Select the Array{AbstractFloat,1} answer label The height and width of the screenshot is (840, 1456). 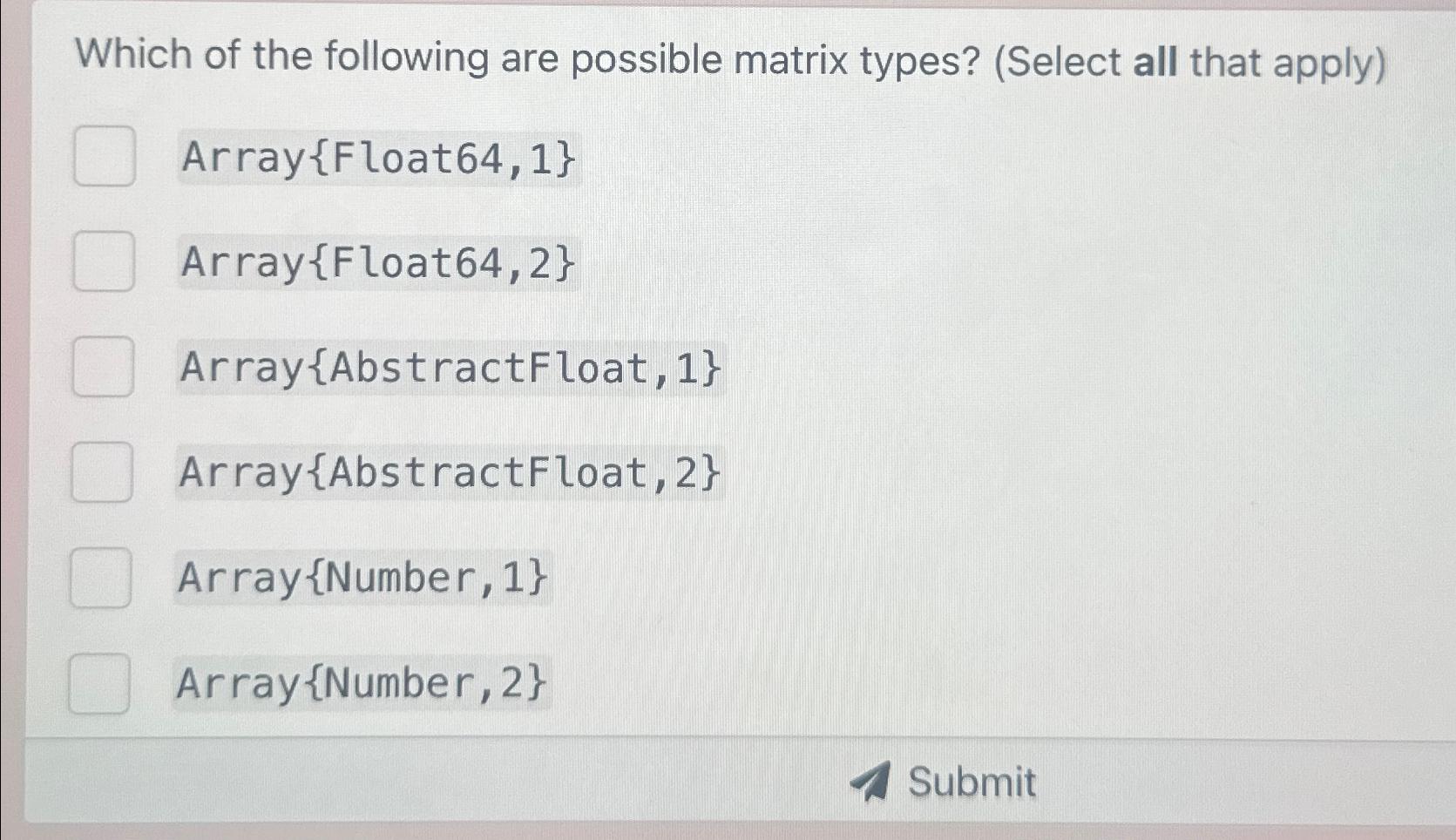(x=450, y=369)
